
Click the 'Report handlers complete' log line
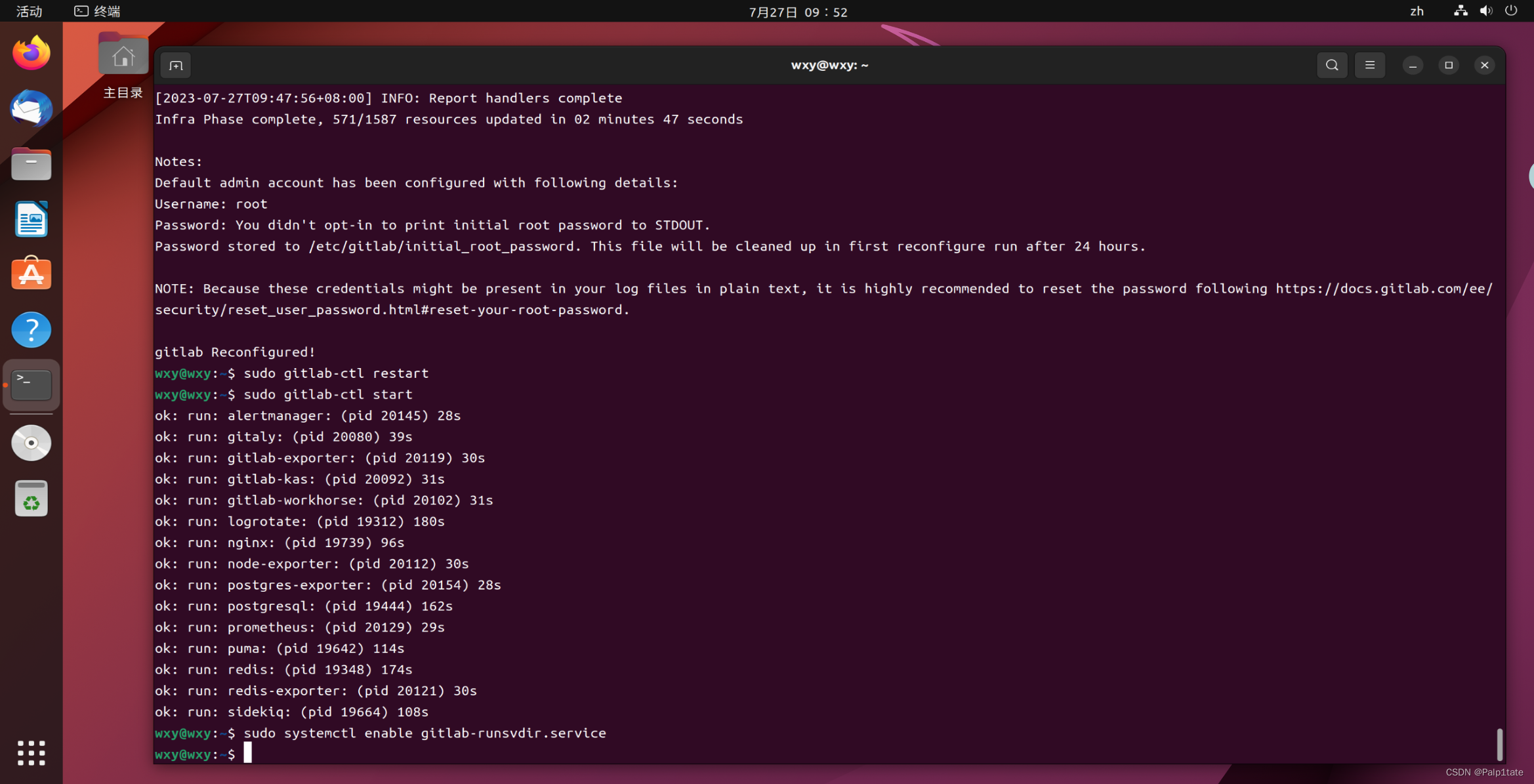tap(388, 98)
